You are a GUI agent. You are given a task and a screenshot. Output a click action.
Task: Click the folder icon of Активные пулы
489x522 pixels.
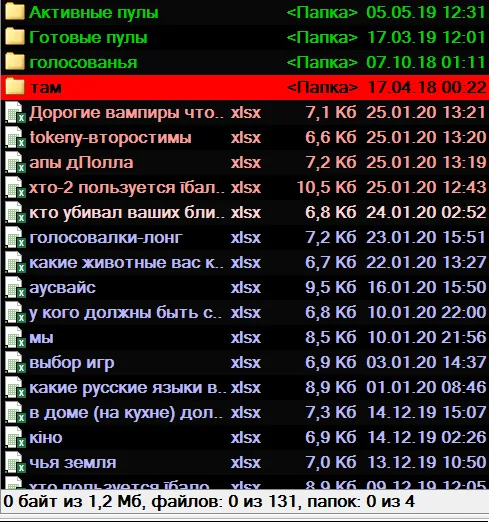tap(15, 12)
